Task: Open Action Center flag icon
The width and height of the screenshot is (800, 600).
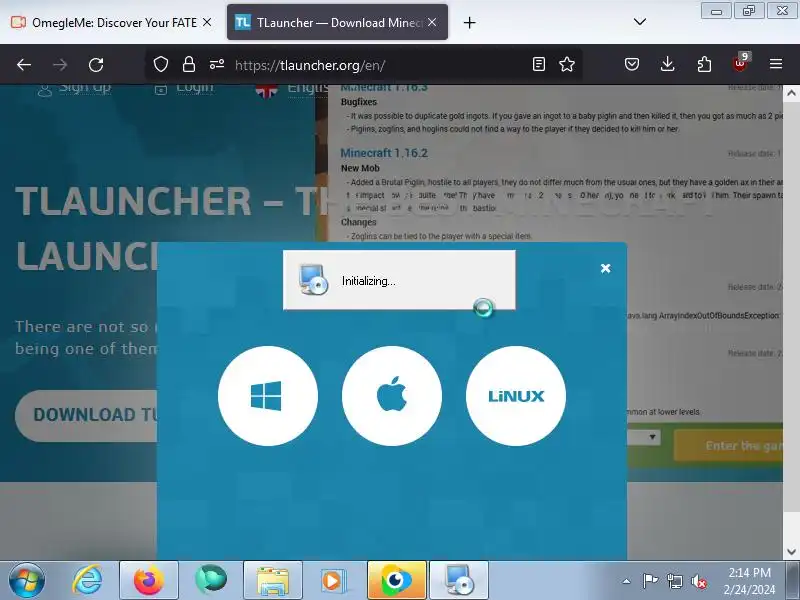Action: pyautogui.click(x=650, y=581)
